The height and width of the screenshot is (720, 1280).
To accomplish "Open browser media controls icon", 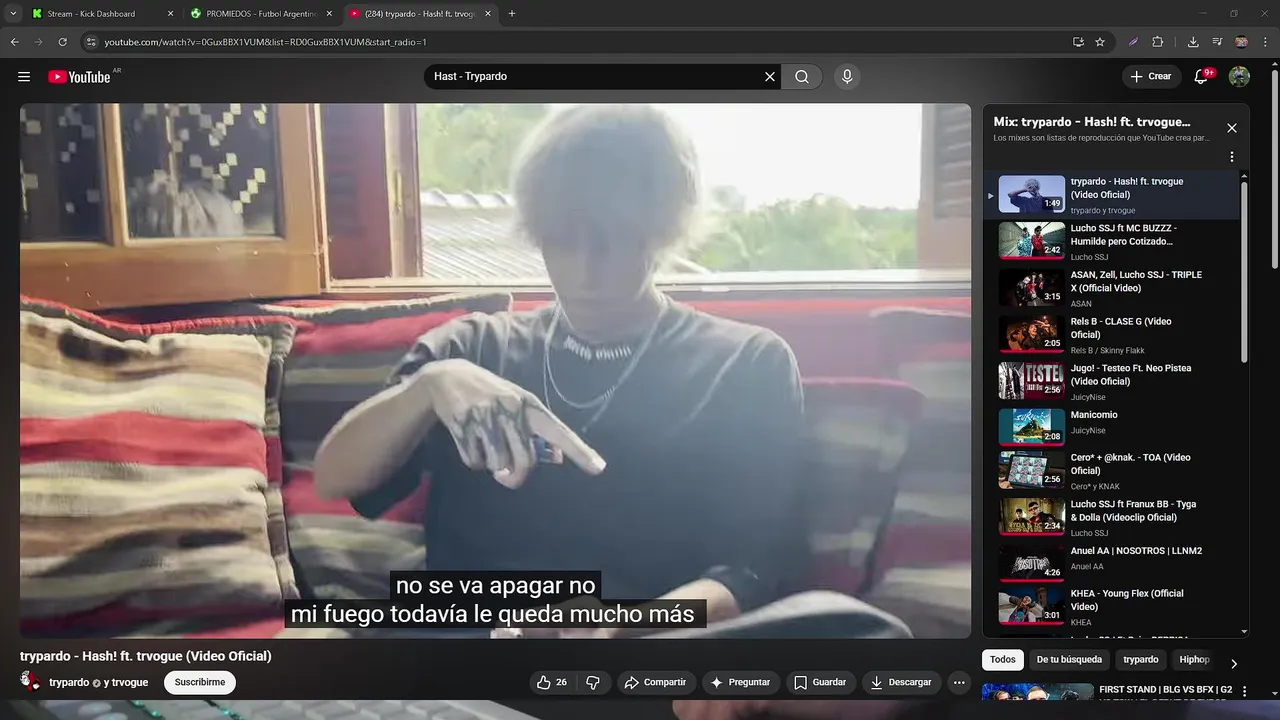I will point(1217,42).
